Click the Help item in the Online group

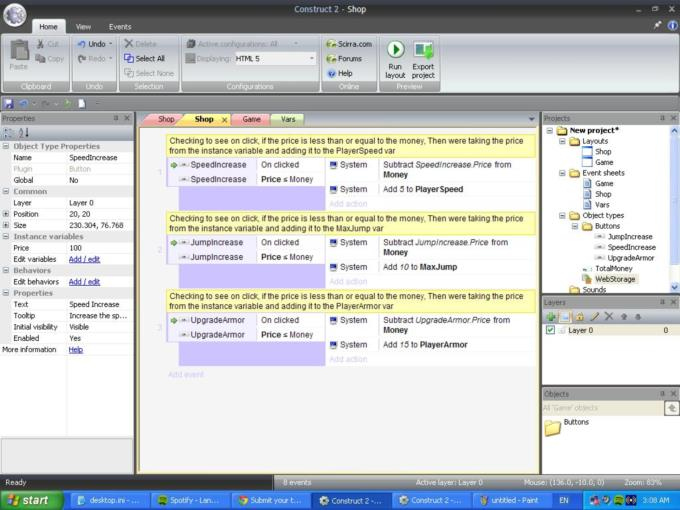click(x=340, y=73)
